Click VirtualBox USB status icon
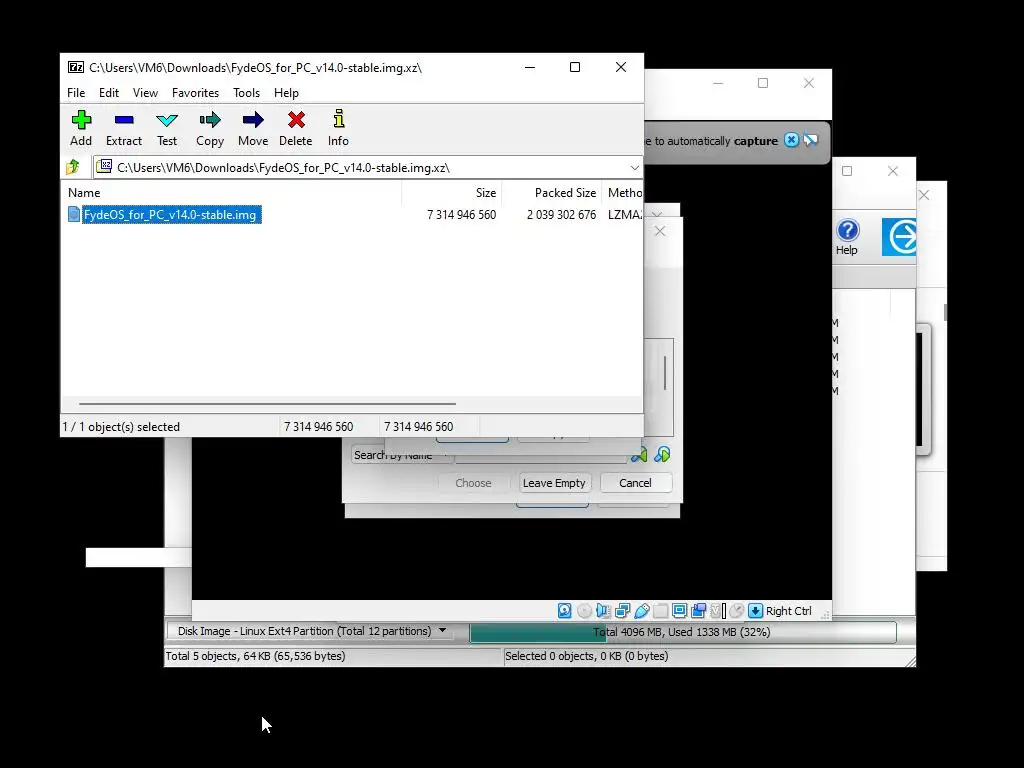 click(x=642, y=611)
